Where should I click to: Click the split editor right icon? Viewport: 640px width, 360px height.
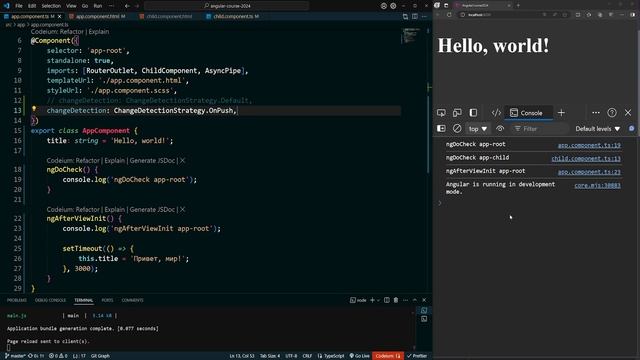(415, 16)
